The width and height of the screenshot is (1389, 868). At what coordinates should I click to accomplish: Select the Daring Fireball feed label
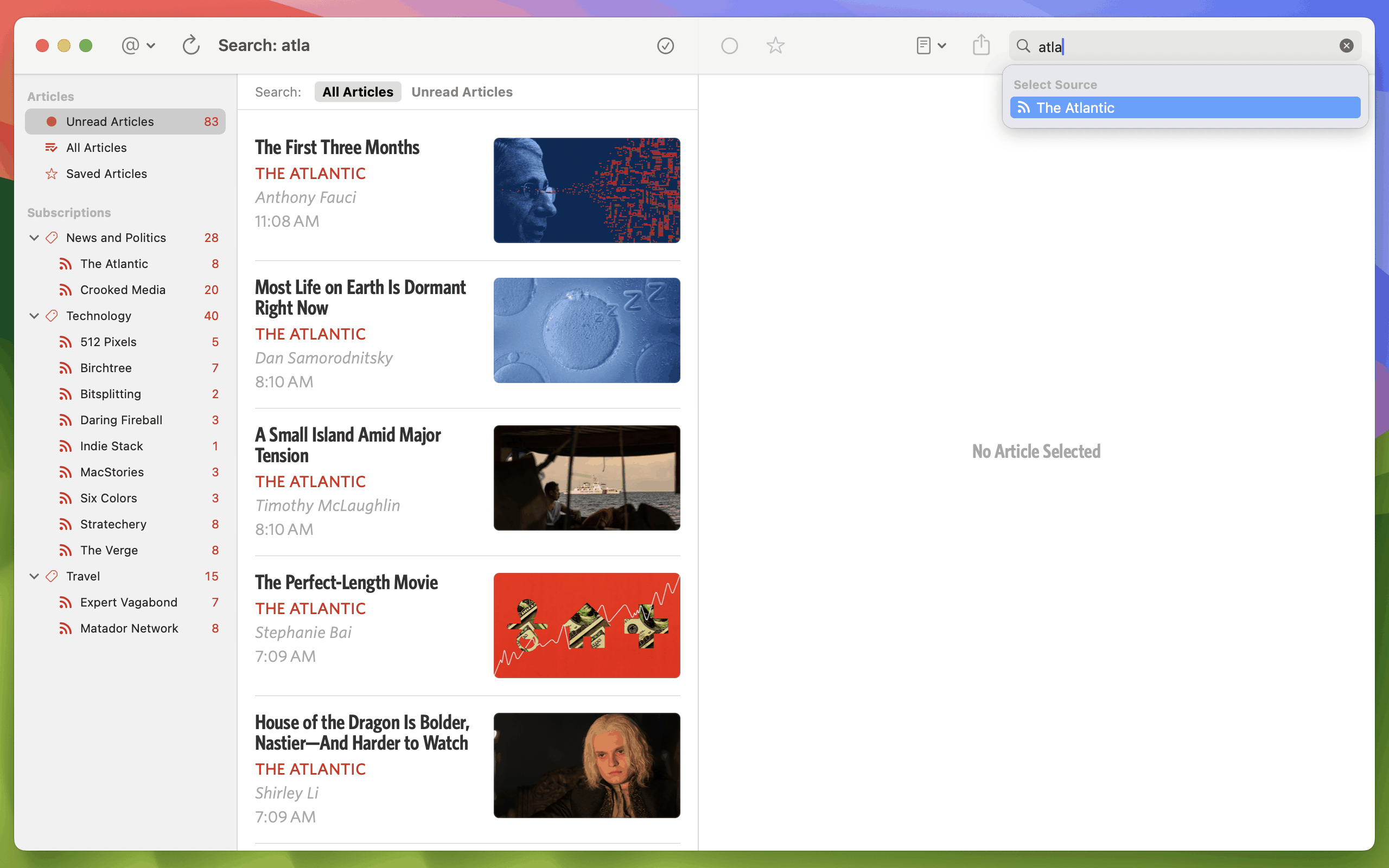[121, 420]
